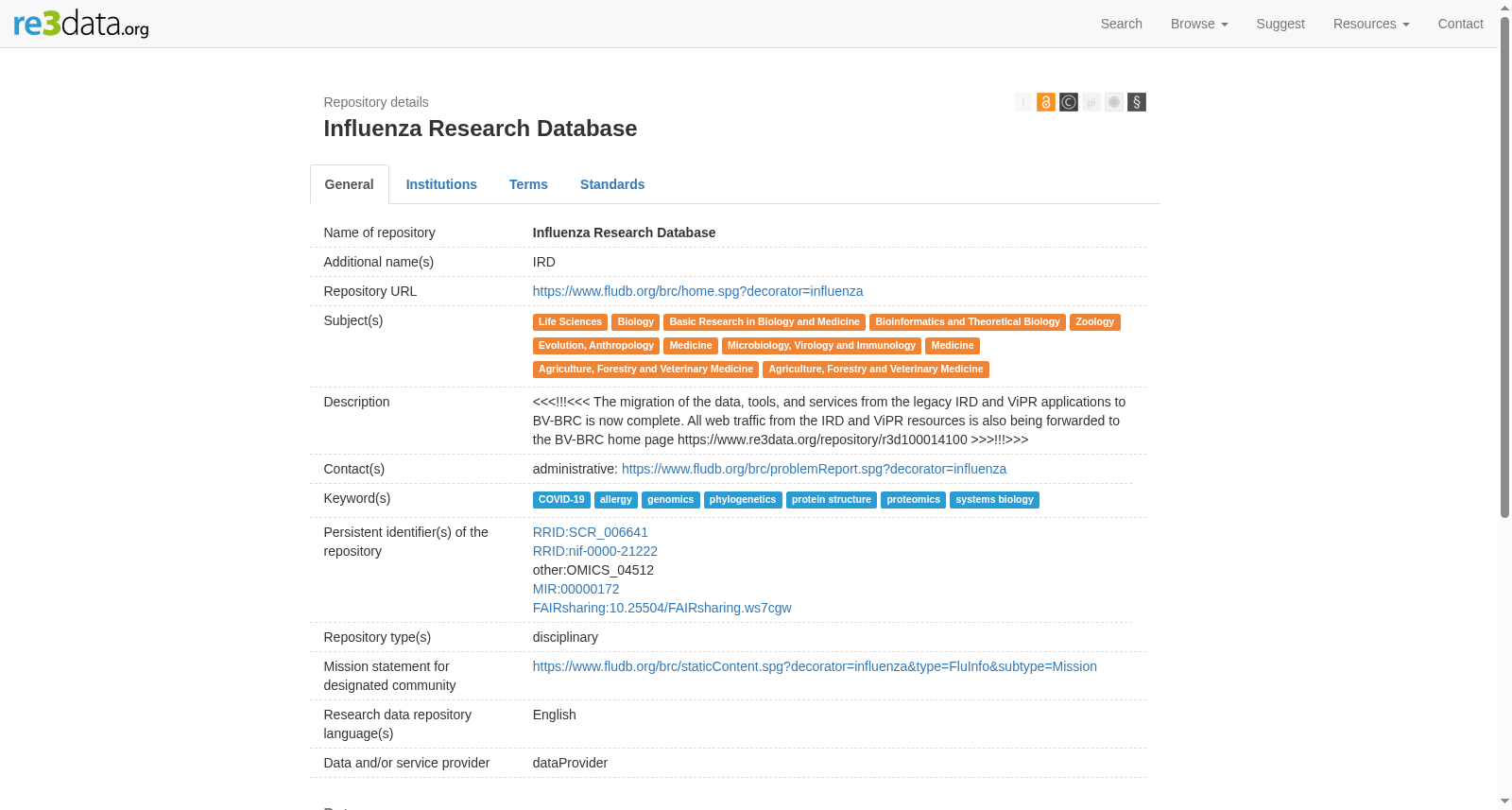Open the Mission statement fludb.org link
Screen dimensions: 1512x810
(x=815, y=666)
